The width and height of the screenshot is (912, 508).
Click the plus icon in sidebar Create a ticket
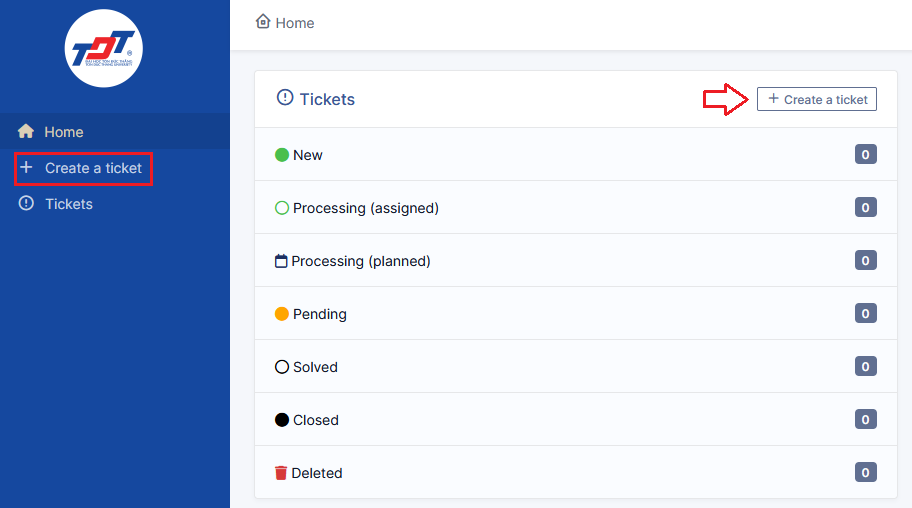point(26,168)
